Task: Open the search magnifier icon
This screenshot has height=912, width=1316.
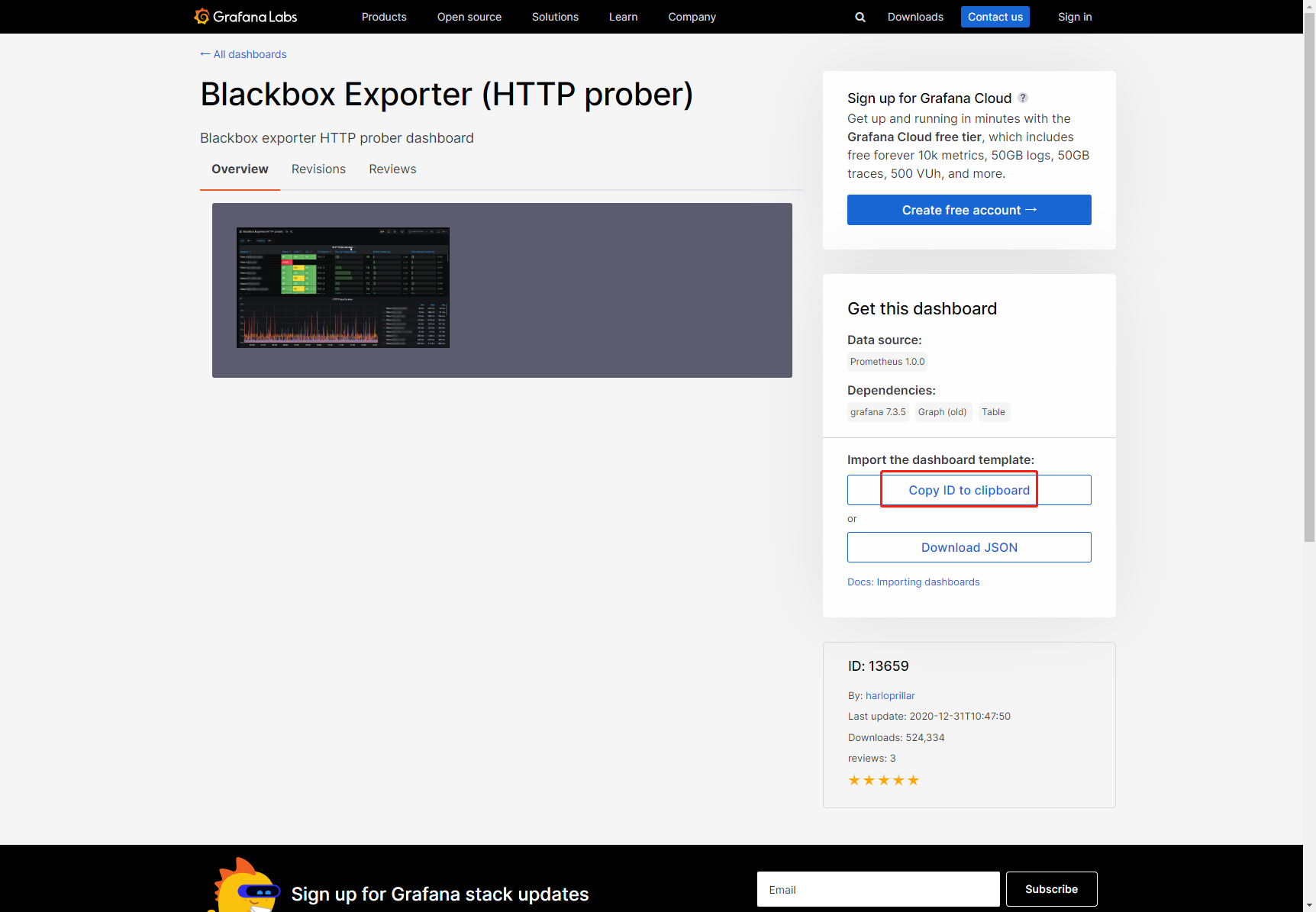Action: pyautogui.click(x=860, y=17)
